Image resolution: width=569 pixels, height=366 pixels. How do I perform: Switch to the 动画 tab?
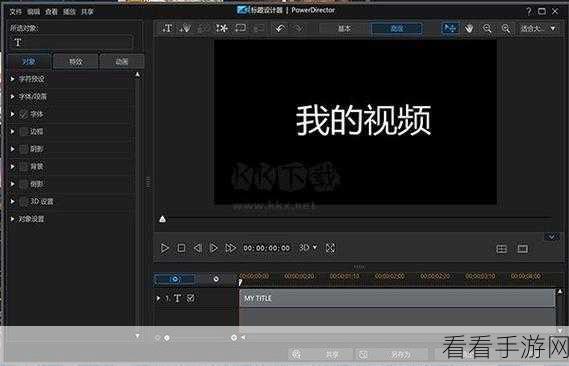[x=122, y=61]
